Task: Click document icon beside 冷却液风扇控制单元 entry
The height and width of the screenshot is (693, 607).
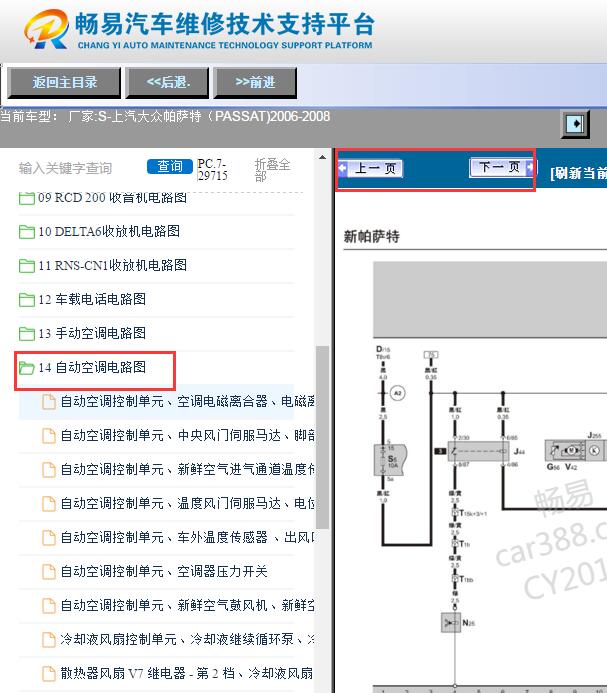Action: tap(49, 640)
